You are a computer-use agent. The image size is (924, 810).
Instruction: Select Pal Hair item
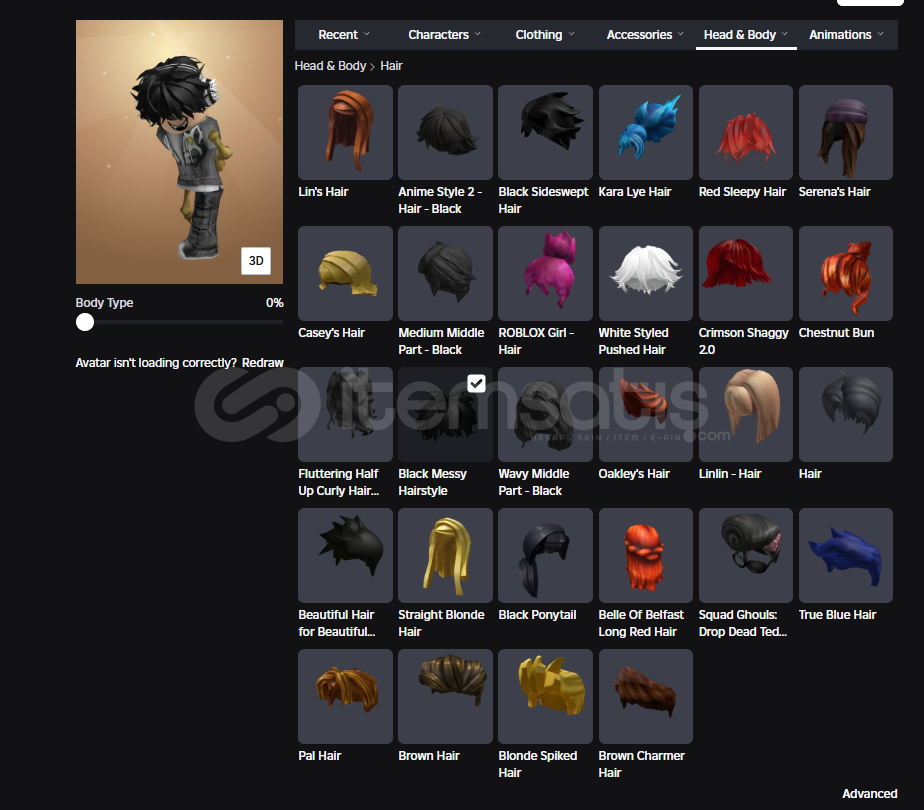[345, 696]
